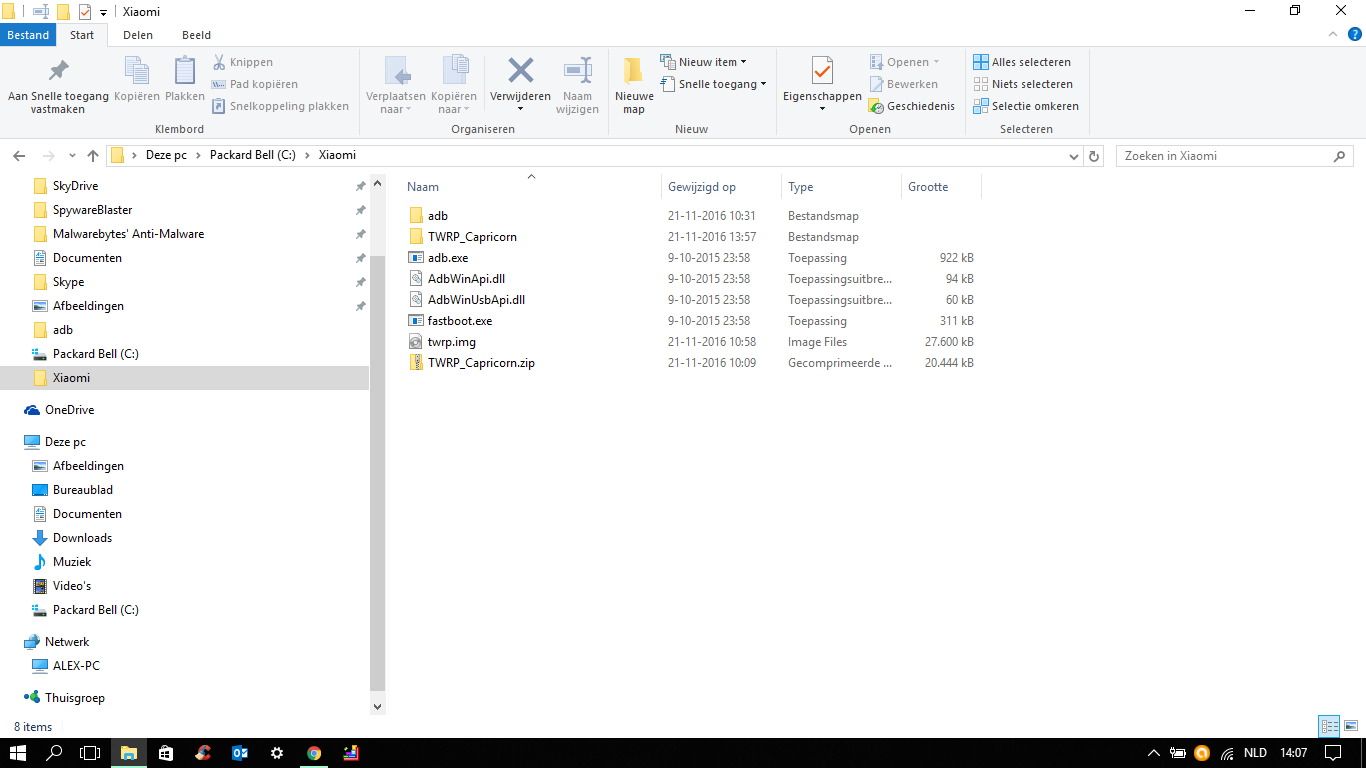1366x768 pixels.
Task: Click the Nieuwe map folder icon
Action: (633, 72)
